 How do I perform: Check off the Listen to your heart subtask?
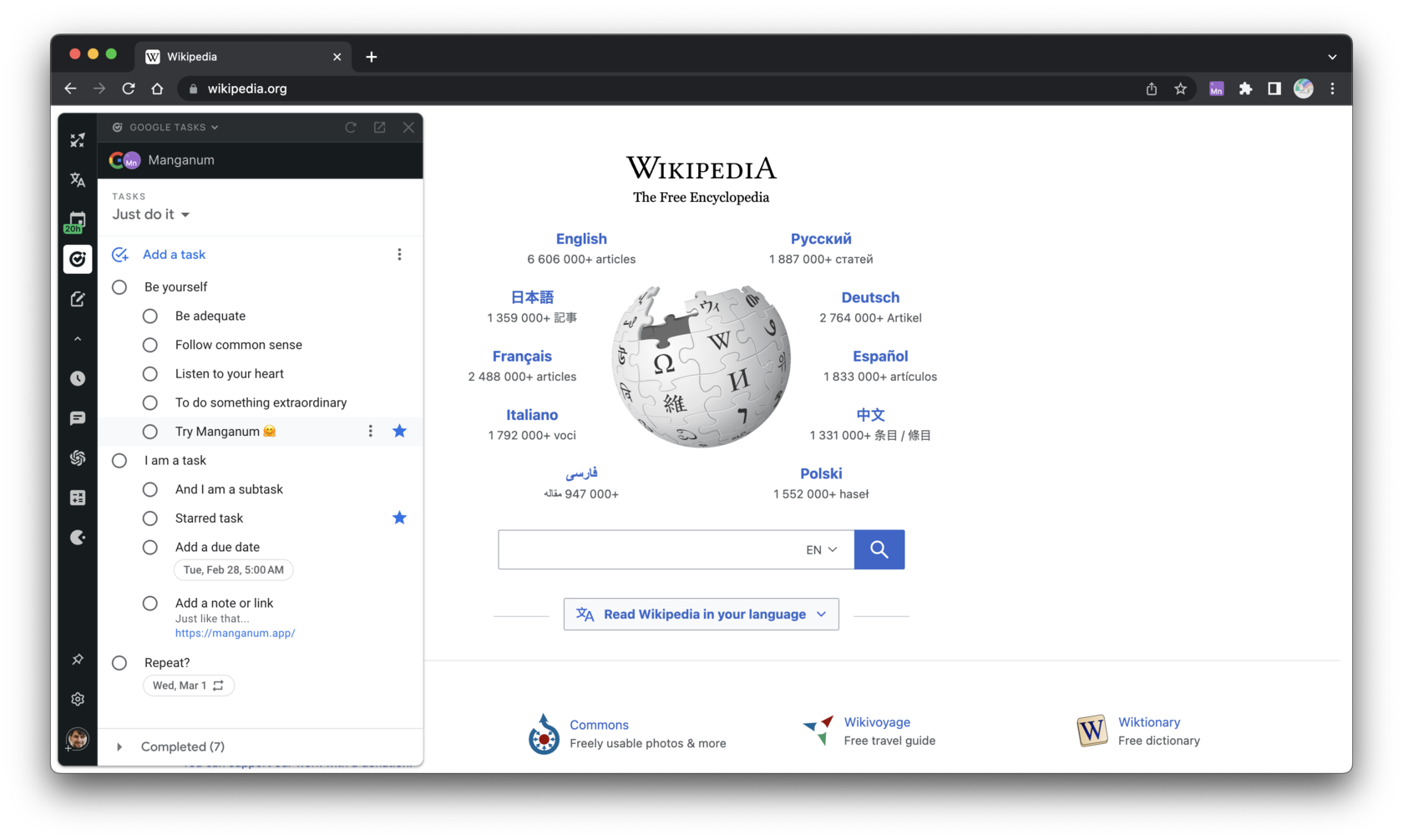coord(149,373)
